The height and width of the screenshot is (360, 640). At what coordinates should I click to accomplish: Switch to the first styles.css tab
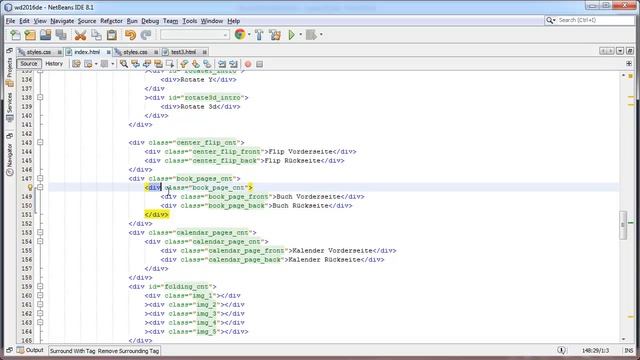tap(39, 52)
